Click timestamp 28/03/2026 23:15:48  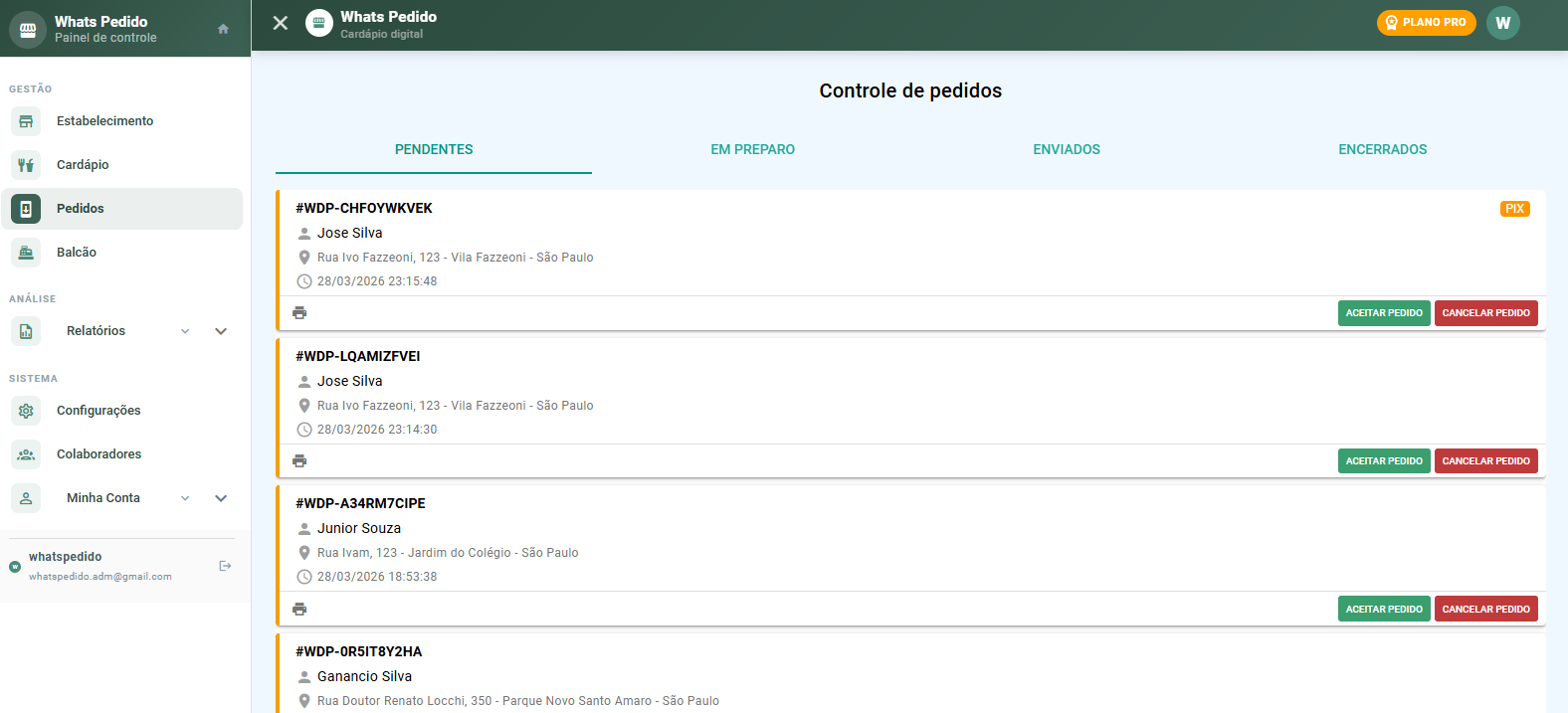pos(377,281)
